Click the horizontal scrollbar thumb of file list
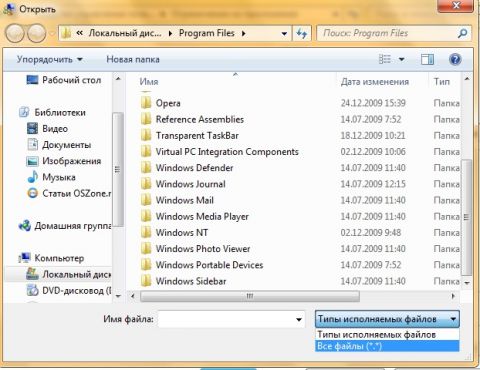 coord(250,296)
